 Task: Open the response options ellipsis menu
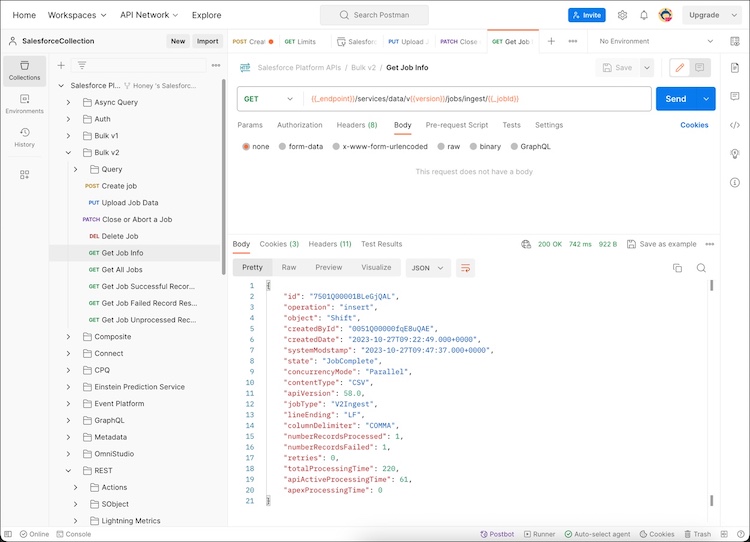pos(710,244)
